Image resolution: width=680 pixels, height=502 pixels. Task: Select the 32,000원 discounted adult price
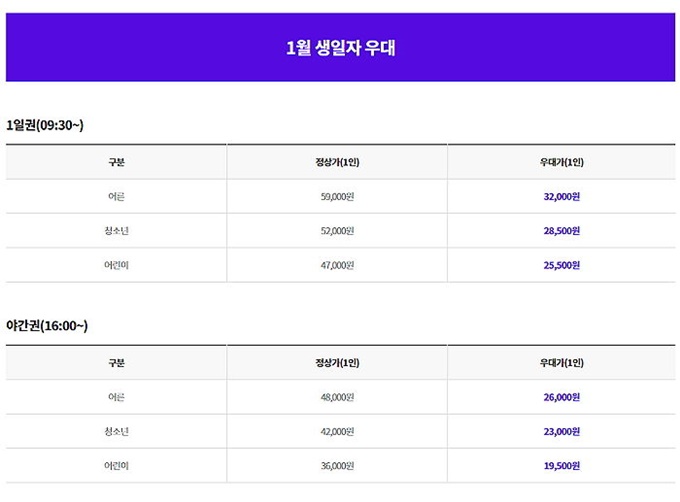pos(562,196)
